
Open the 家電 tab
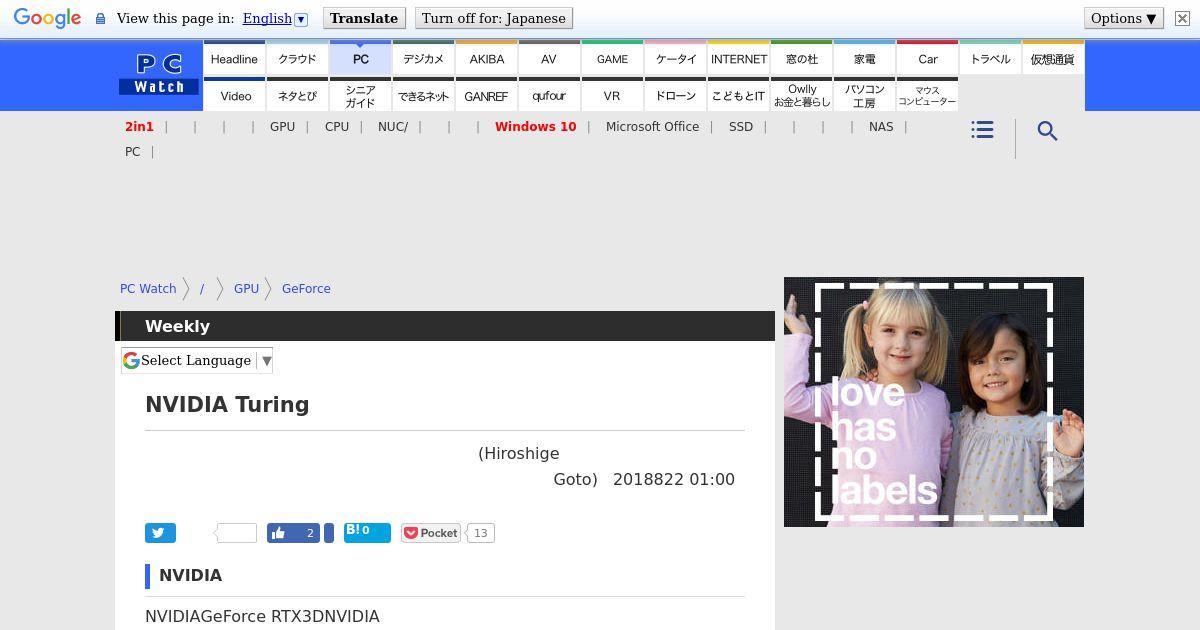[x=864, y=58]
